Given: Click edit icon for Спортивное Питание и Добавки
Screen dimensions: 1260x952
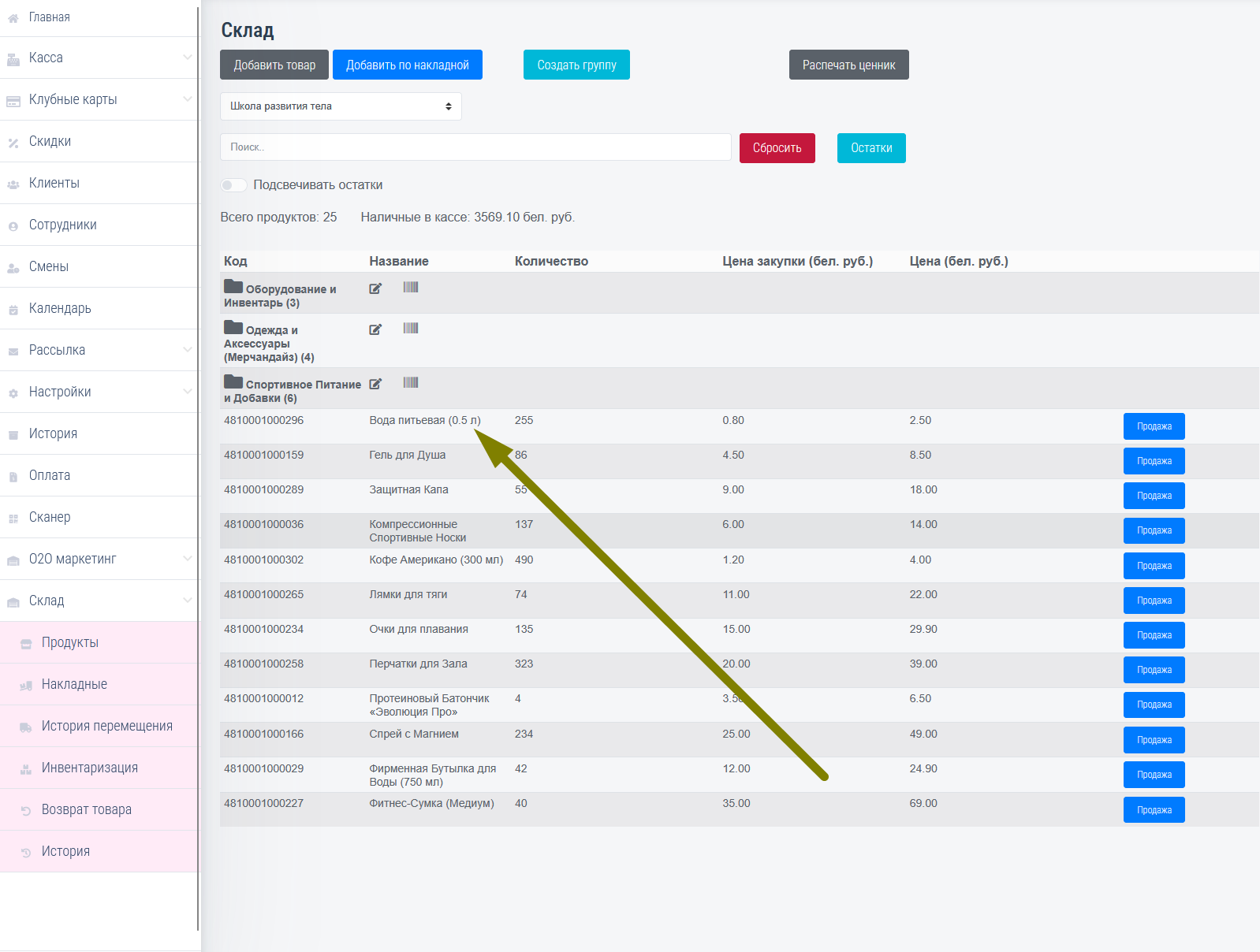Looking at the screenshot, I should pos(375,384).
